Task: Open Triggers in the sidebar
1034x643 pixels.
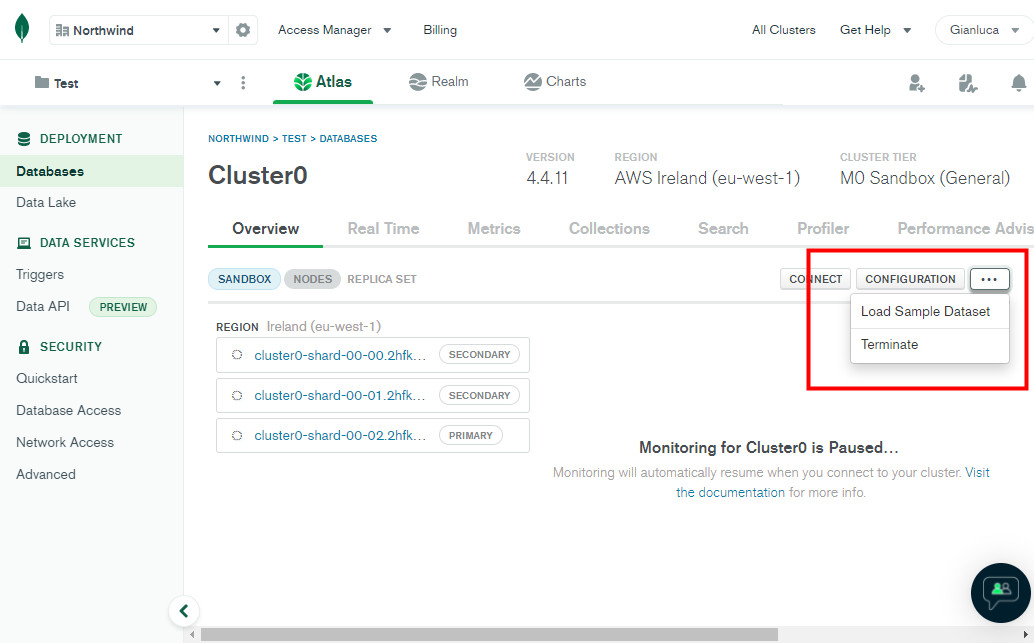Action: pos(40,274)
